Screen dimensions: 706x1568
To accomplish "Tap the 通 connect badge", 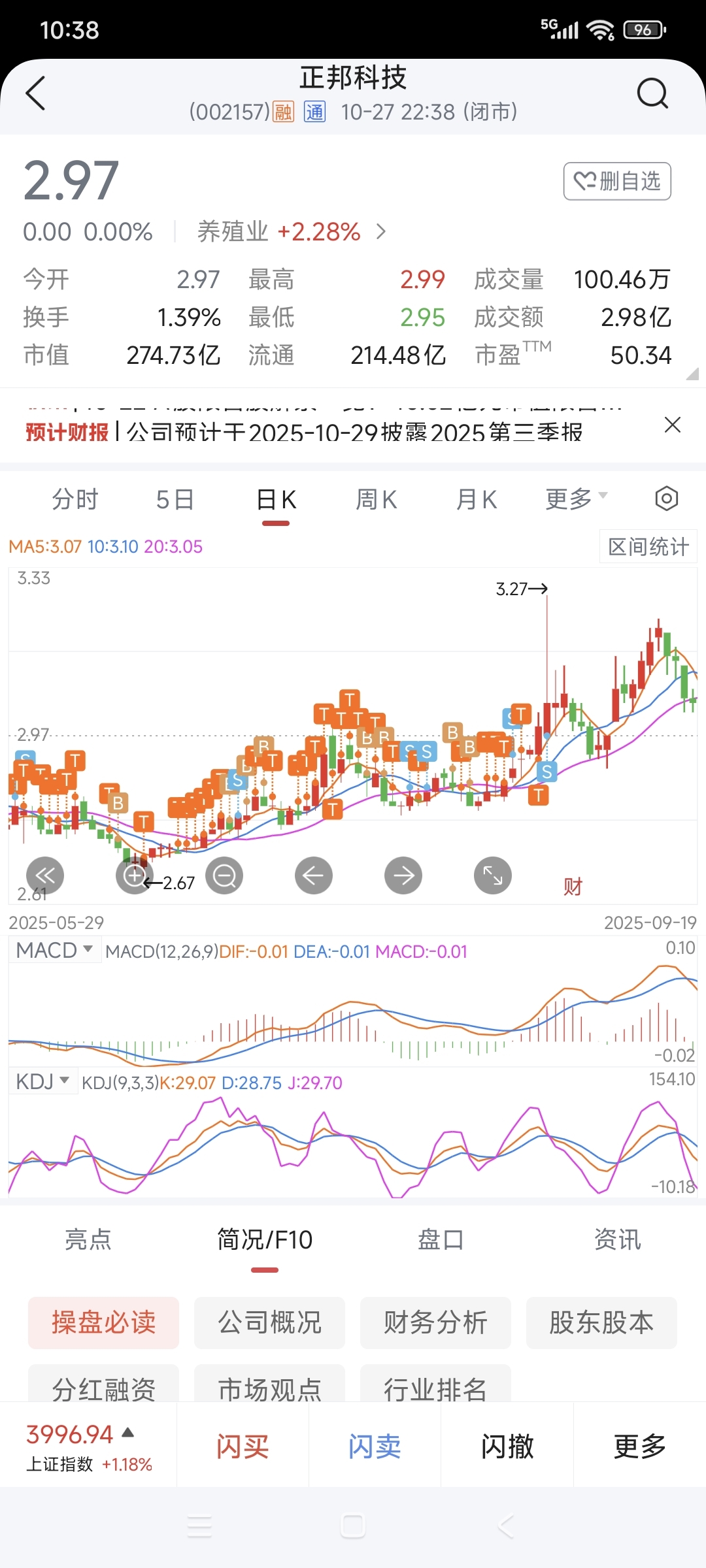I will tap(314, 112).
